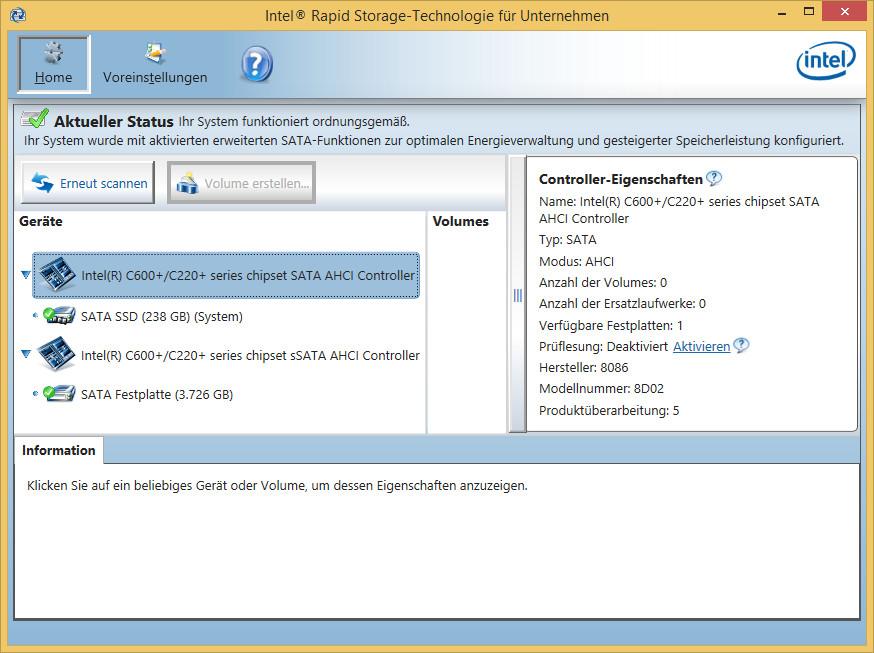Screen dimensions: 874x653
Task: Open Voreinstellungen preferences
Action: [155, 64]
